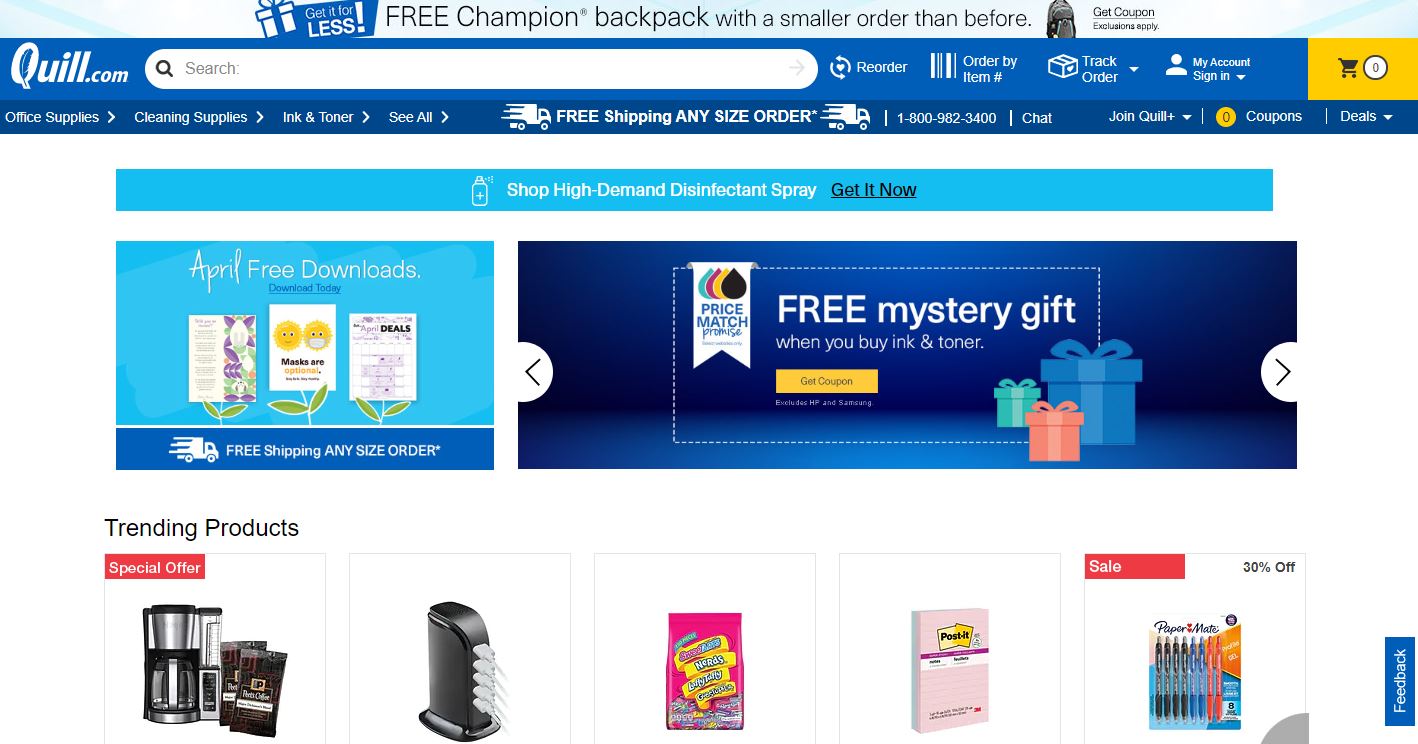Click the My Account person icon
This screenshot has height=744, width=1418.
(x=1176, y=65)
